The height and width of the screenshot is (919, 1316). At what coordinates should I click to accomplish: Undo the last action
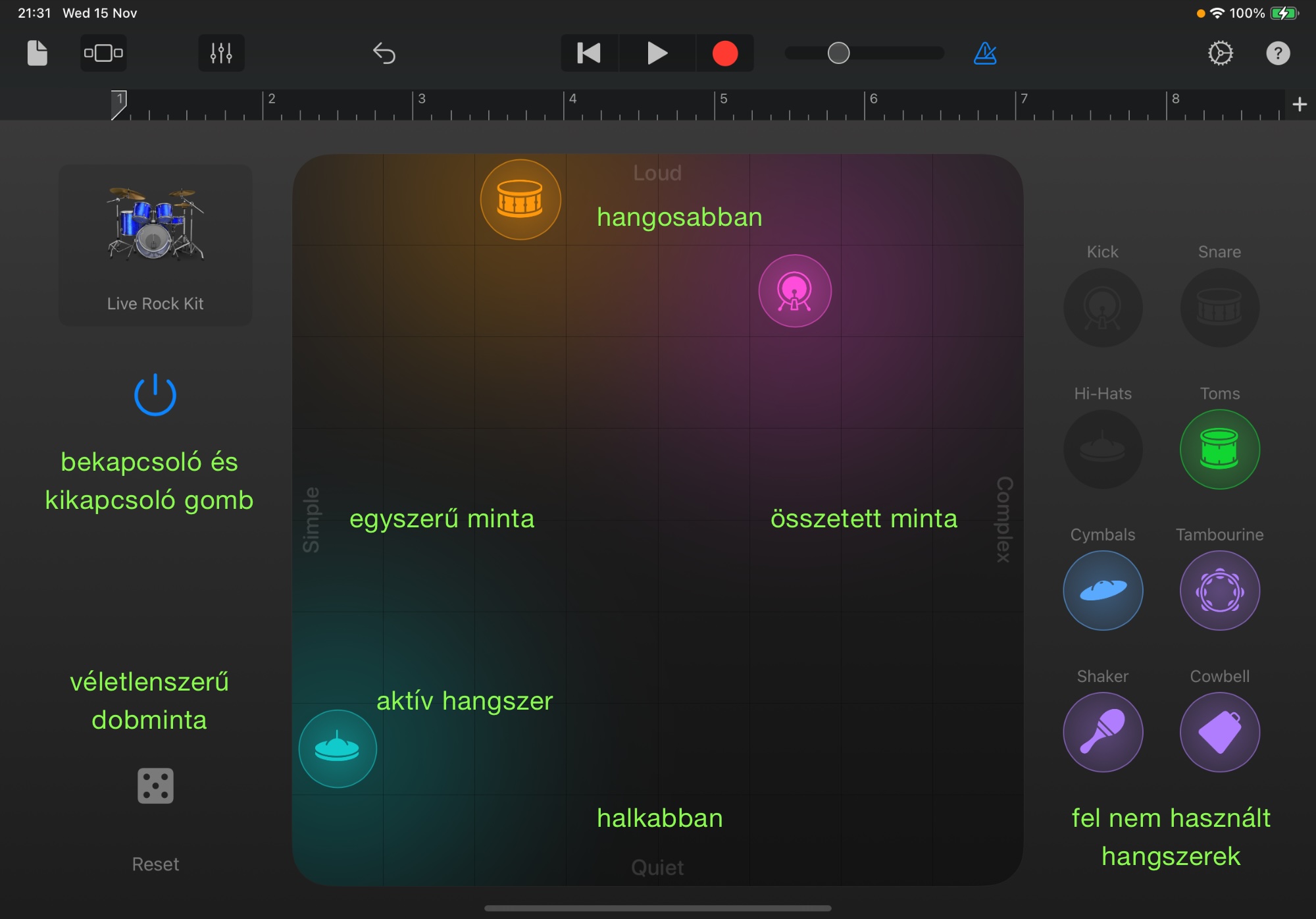pyautogui.click(x=384, y=53)
